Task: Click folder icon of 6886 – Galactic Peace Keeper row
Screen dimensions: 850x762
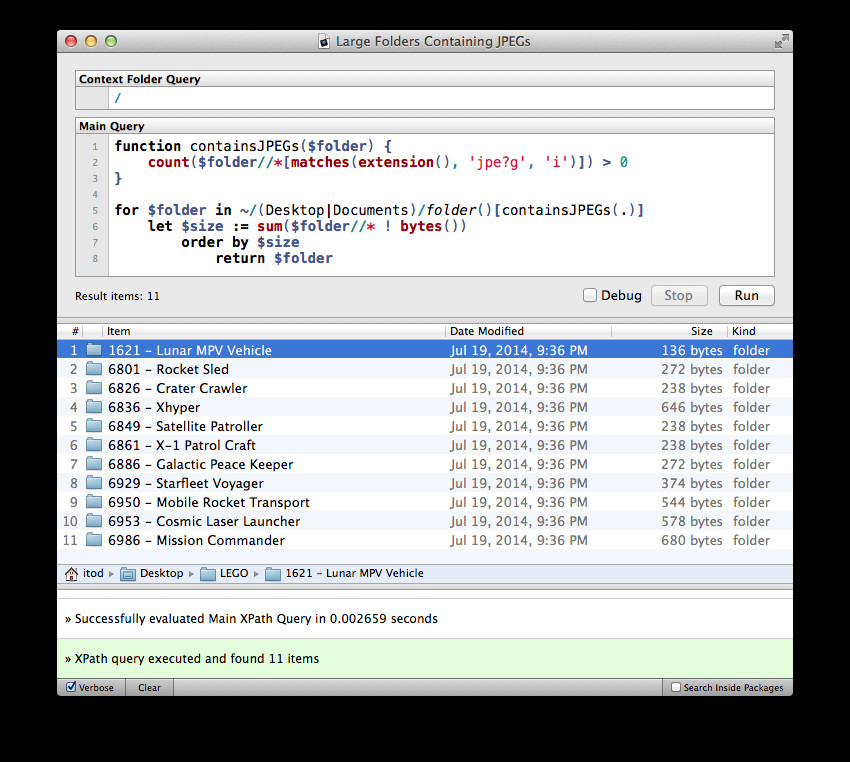Action: point(94,464)
